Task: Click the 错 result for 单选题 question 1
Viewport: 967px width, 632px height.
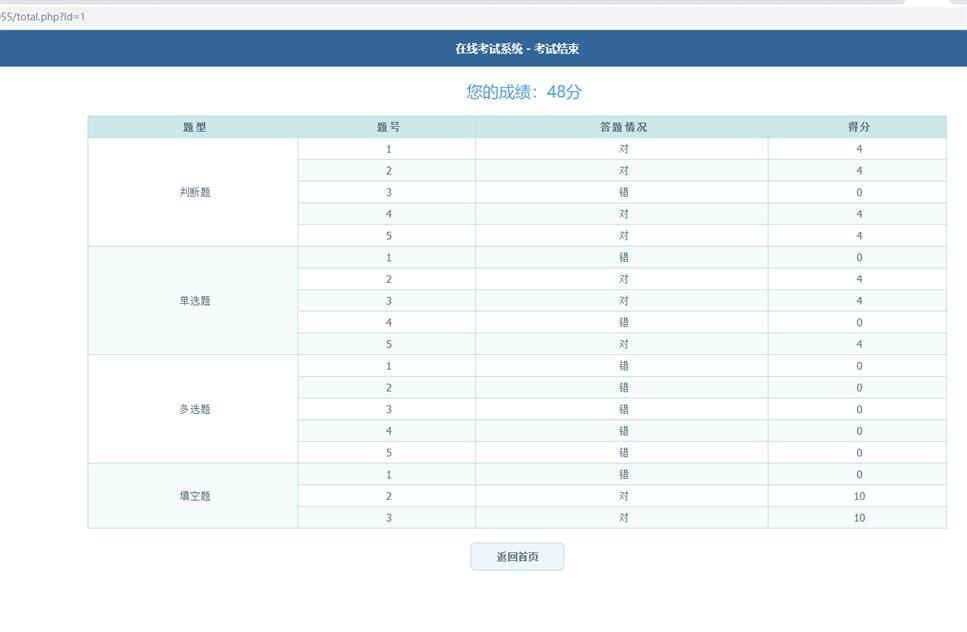Action: coord(623,257)
